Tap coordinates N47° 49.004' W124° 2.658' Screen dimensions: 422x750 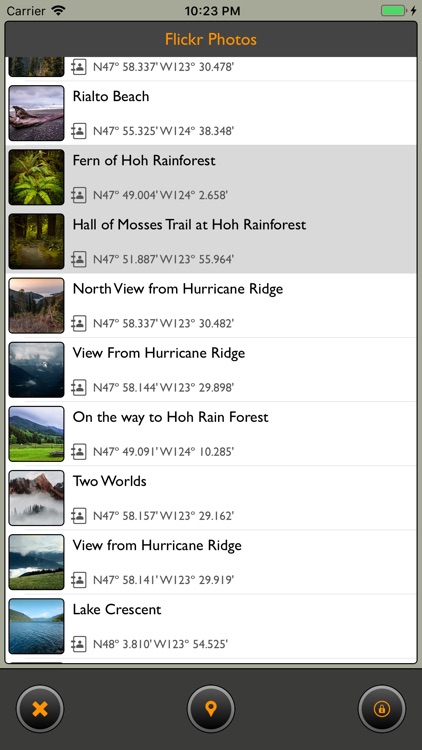[160, 195]
